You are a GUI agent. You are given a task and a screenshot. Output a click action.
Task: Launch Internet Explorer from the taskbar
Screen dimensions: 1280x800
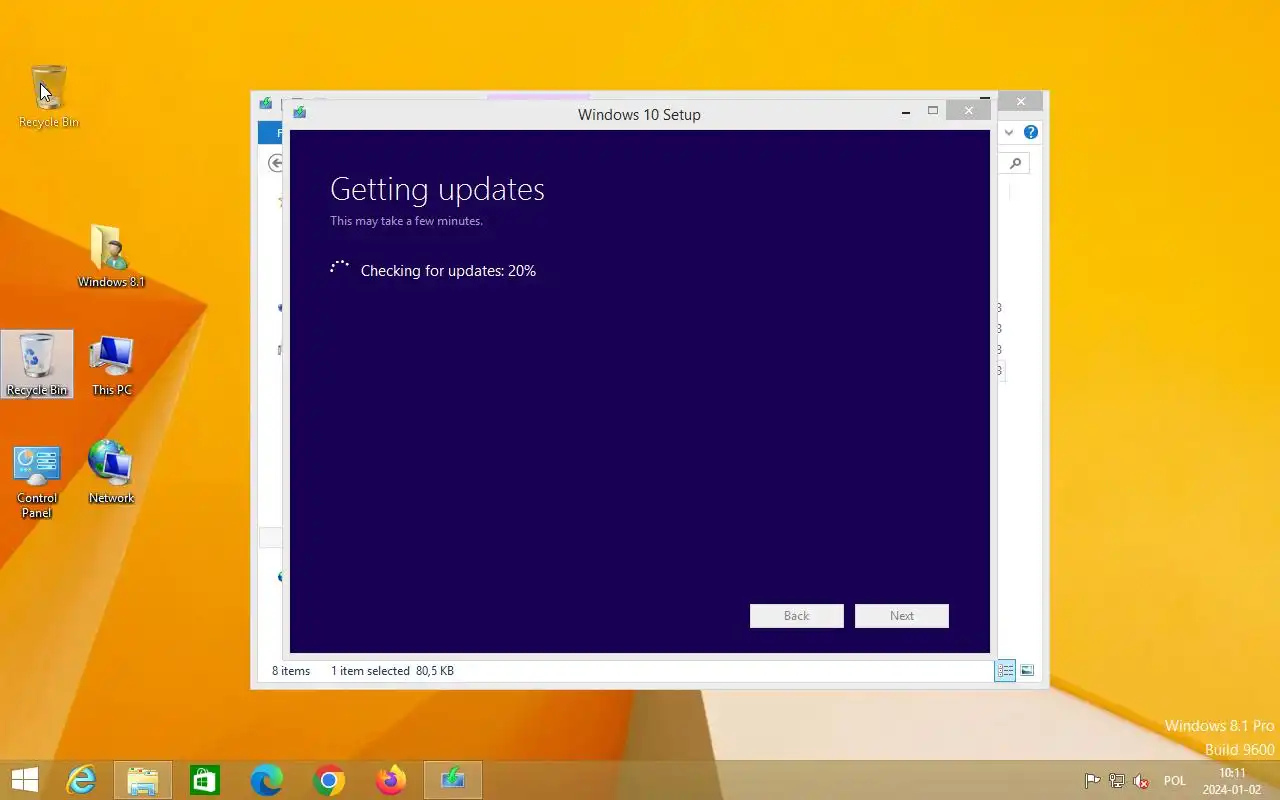[x=81, y=780]
